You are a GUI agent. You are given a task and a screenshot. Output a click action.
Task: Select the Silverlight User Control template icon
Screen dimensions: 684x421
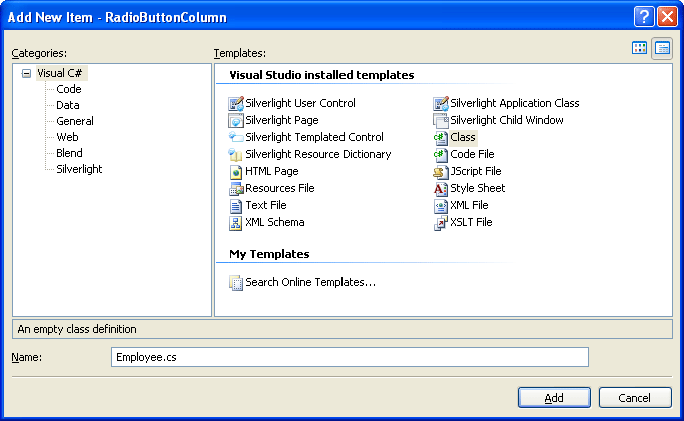[x=236, y=103]
